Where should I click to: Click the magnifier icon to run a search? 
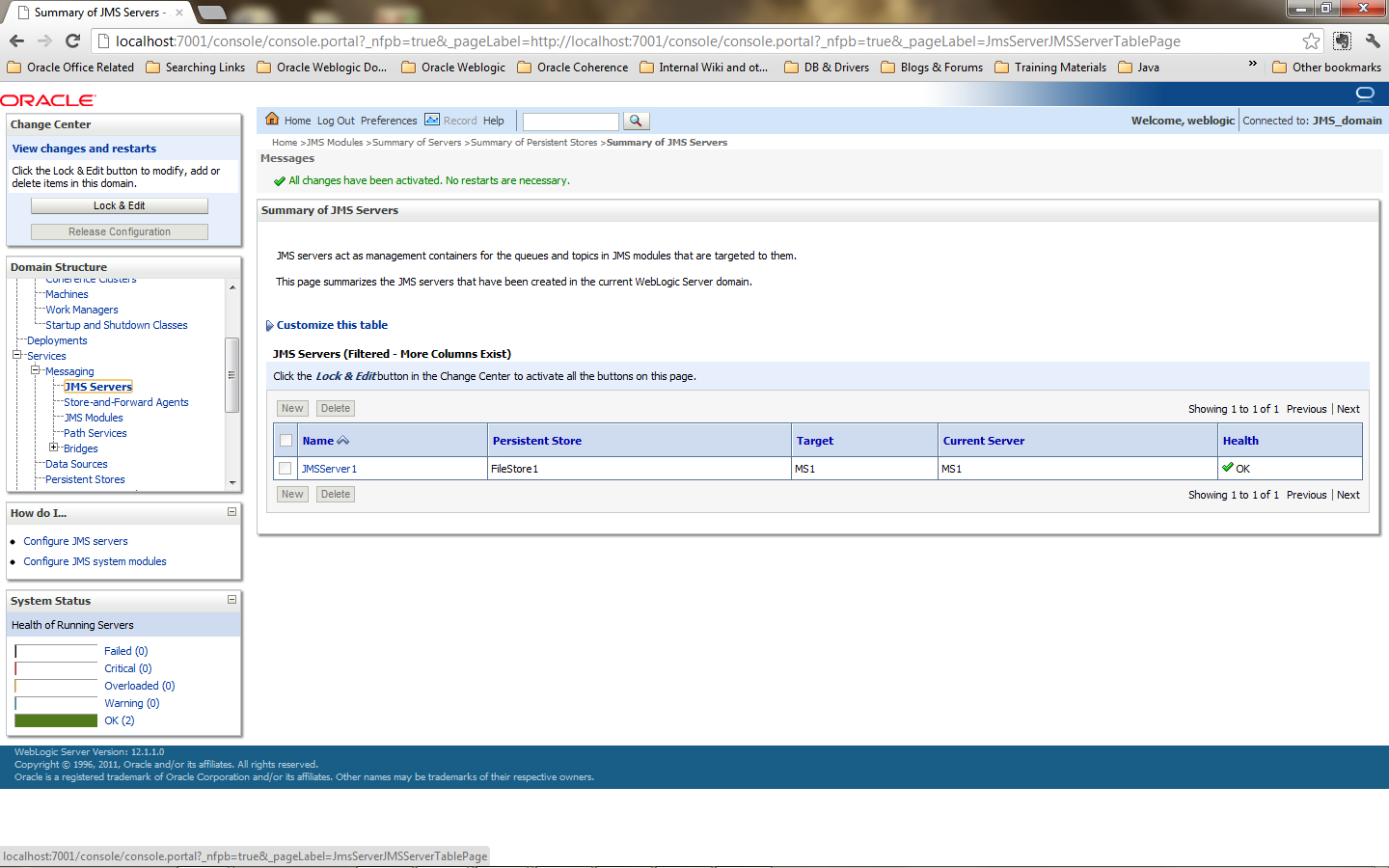(637, 121)
